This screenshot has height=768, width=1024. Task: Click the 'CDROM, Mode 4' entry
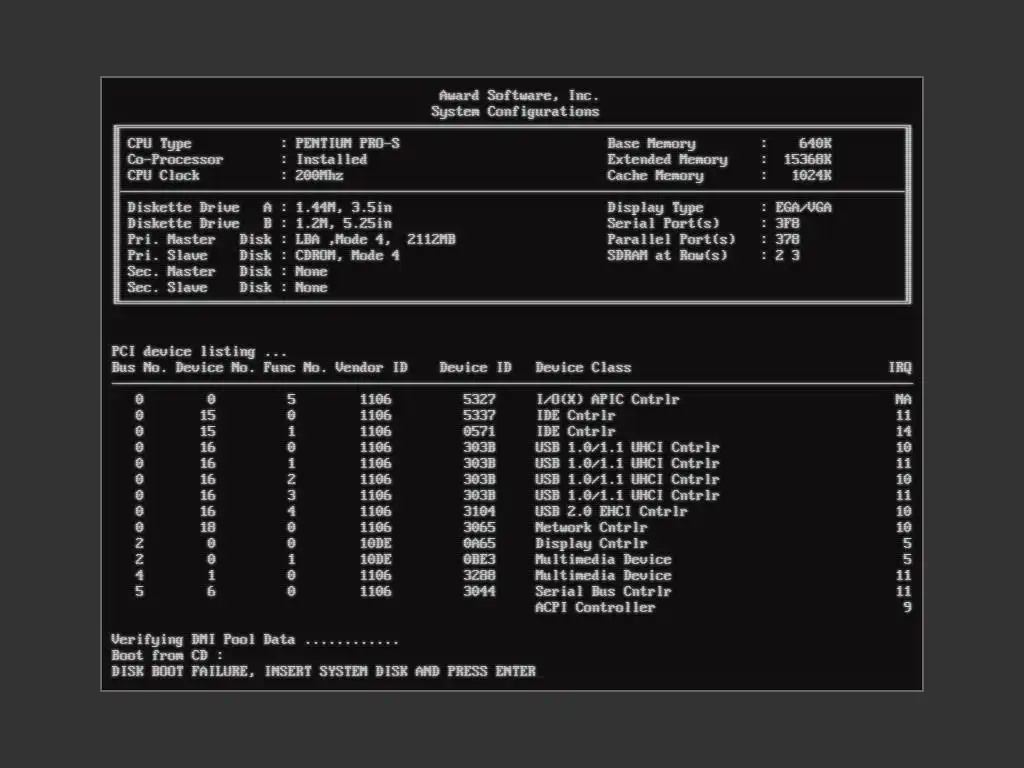pyautogui.click(x=347, y=255)
